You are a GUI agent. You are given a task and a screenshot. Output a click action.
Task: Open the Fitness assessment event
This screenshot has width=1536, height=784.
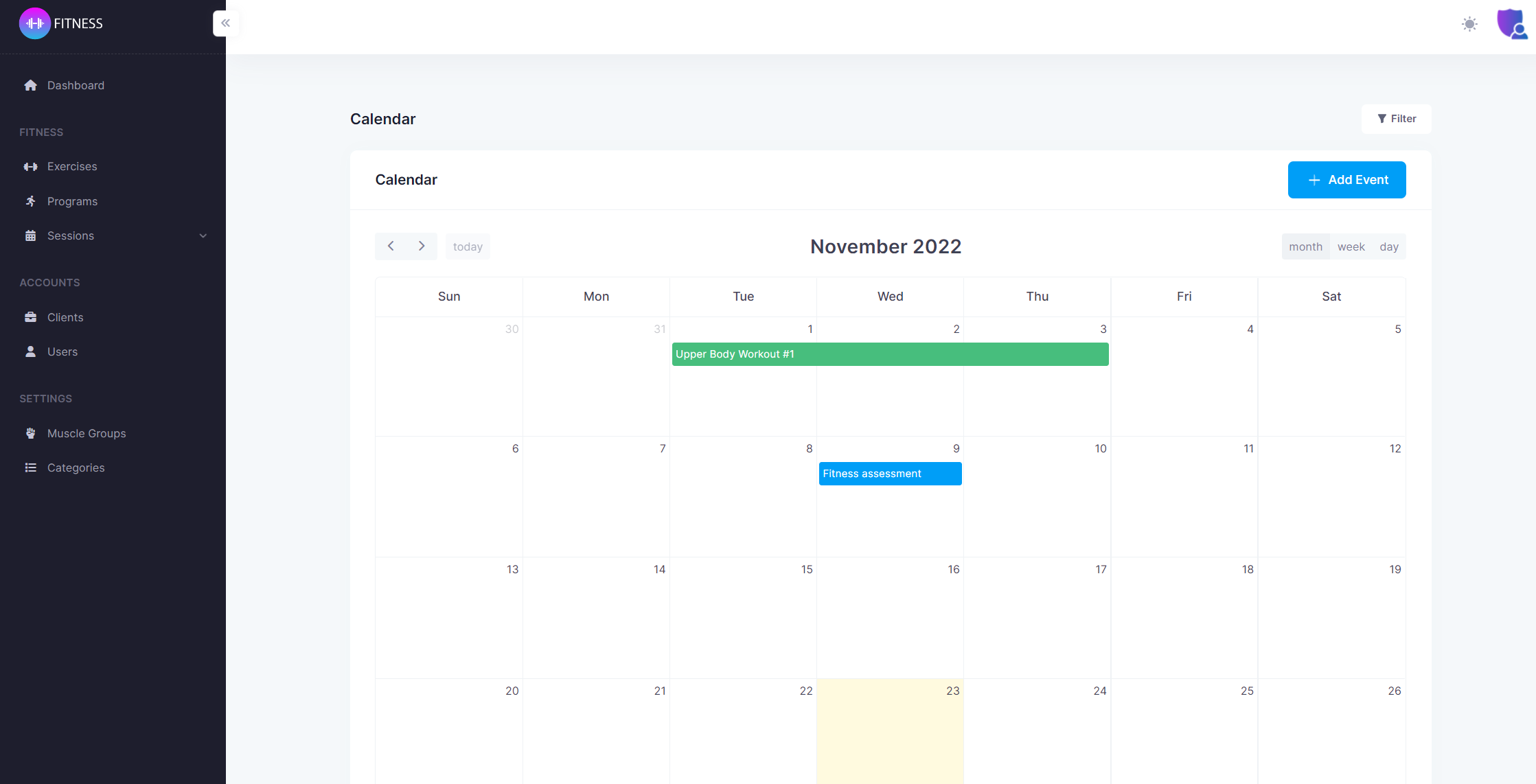click(x=890, y=474)
